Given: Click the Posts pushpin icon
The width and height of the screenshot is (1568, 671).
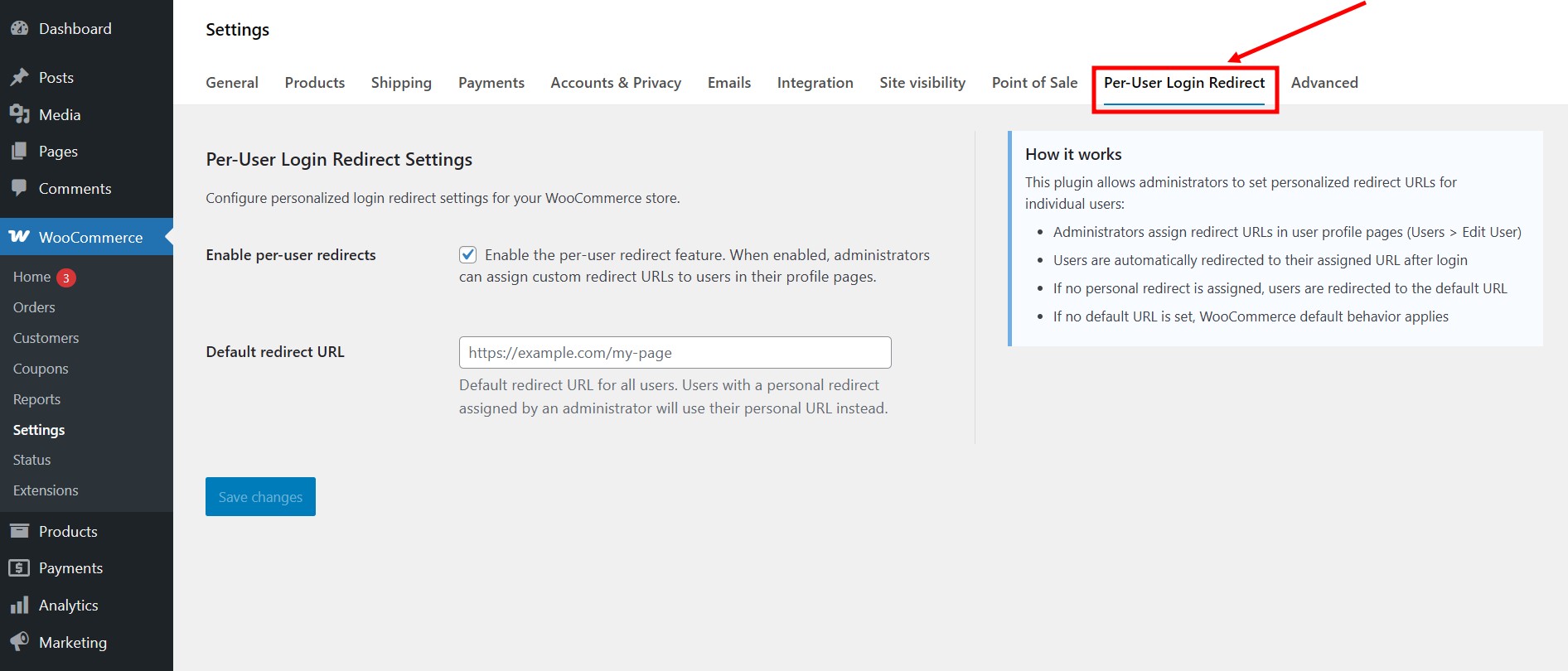Looking at the screenshot, I should pos(19,77).
